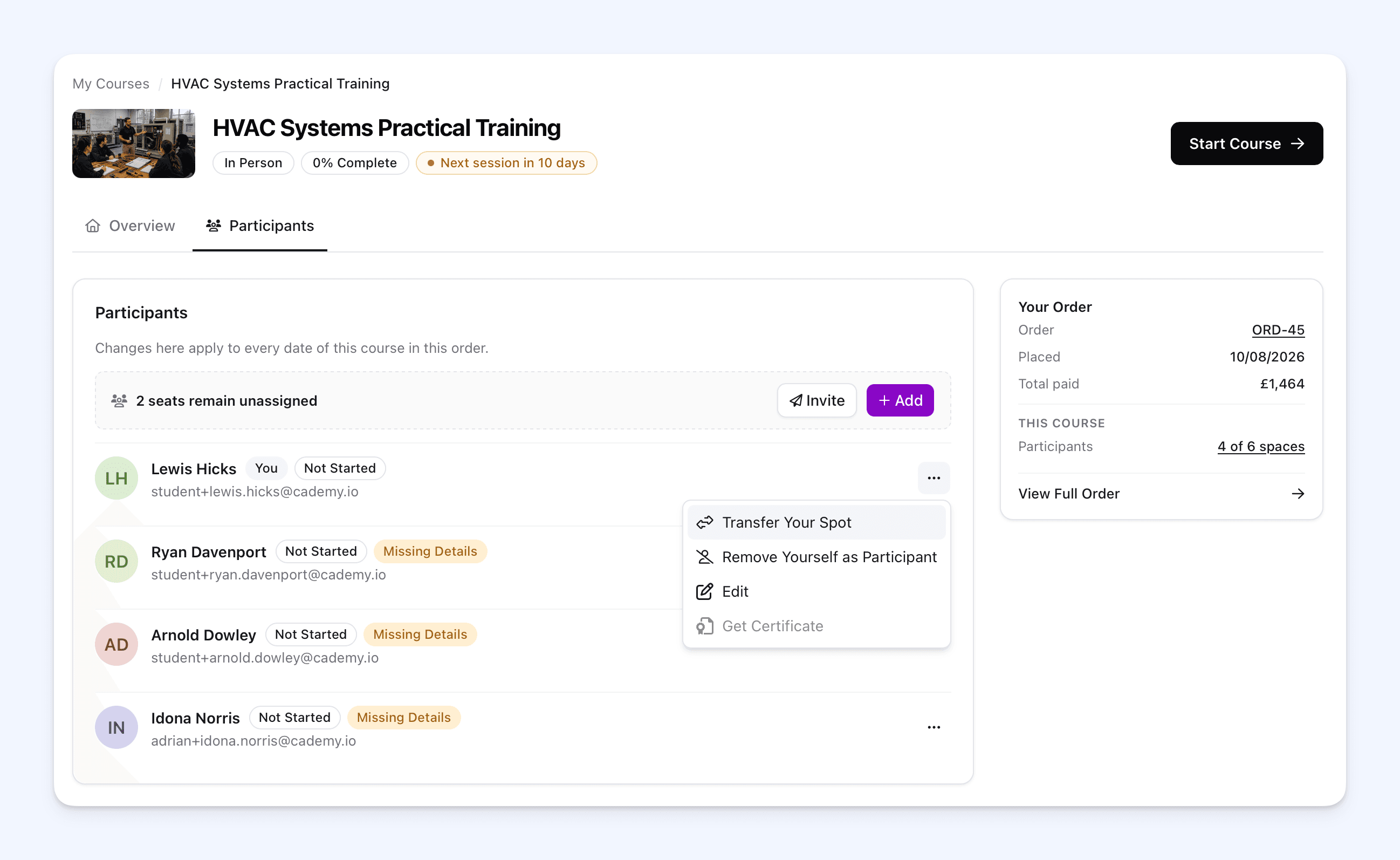Screen dimensions: 1400x860
Task: Click the HVAC course thumbnail image
Action: (x=134, y=144)
